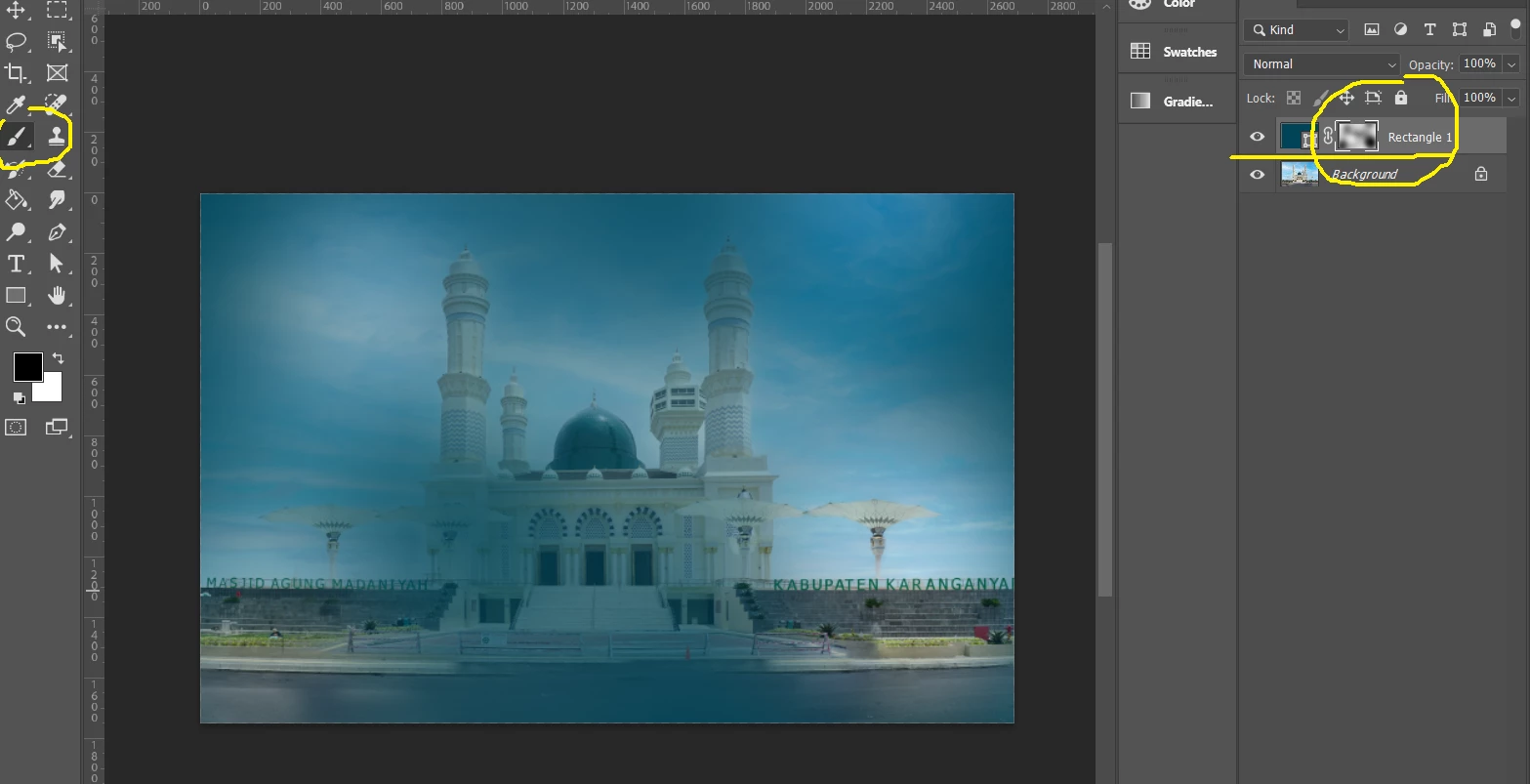
Task: Toggle filter for type layers
Action: (1430, 30)
